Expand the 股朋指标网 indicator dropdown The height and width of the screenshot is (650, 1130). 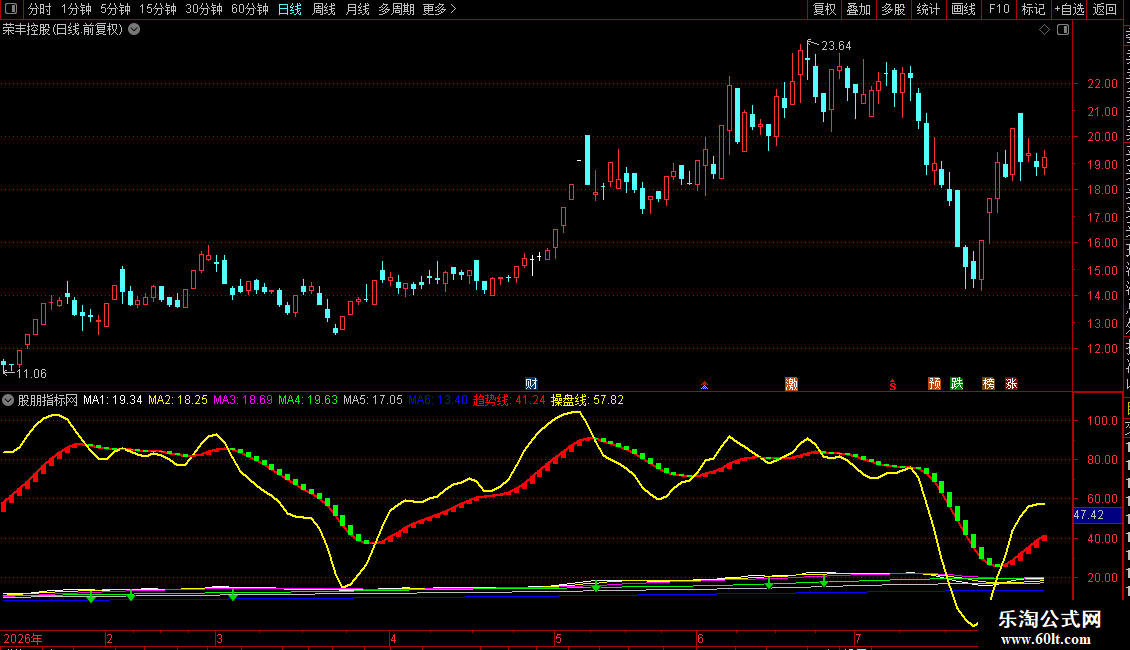point(8,400)
